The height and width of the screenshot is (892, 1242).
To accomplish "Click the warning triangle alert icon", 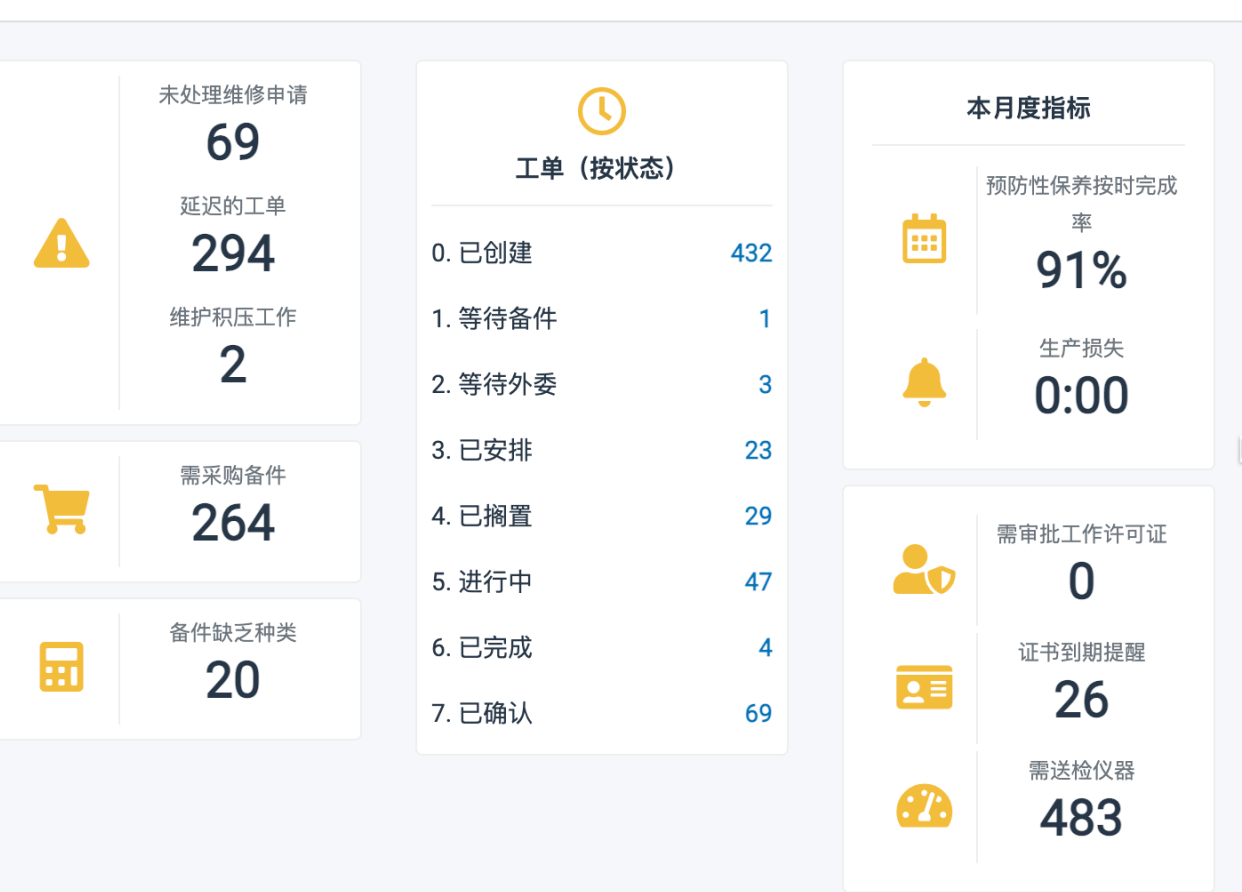I will tap(61, 243).
